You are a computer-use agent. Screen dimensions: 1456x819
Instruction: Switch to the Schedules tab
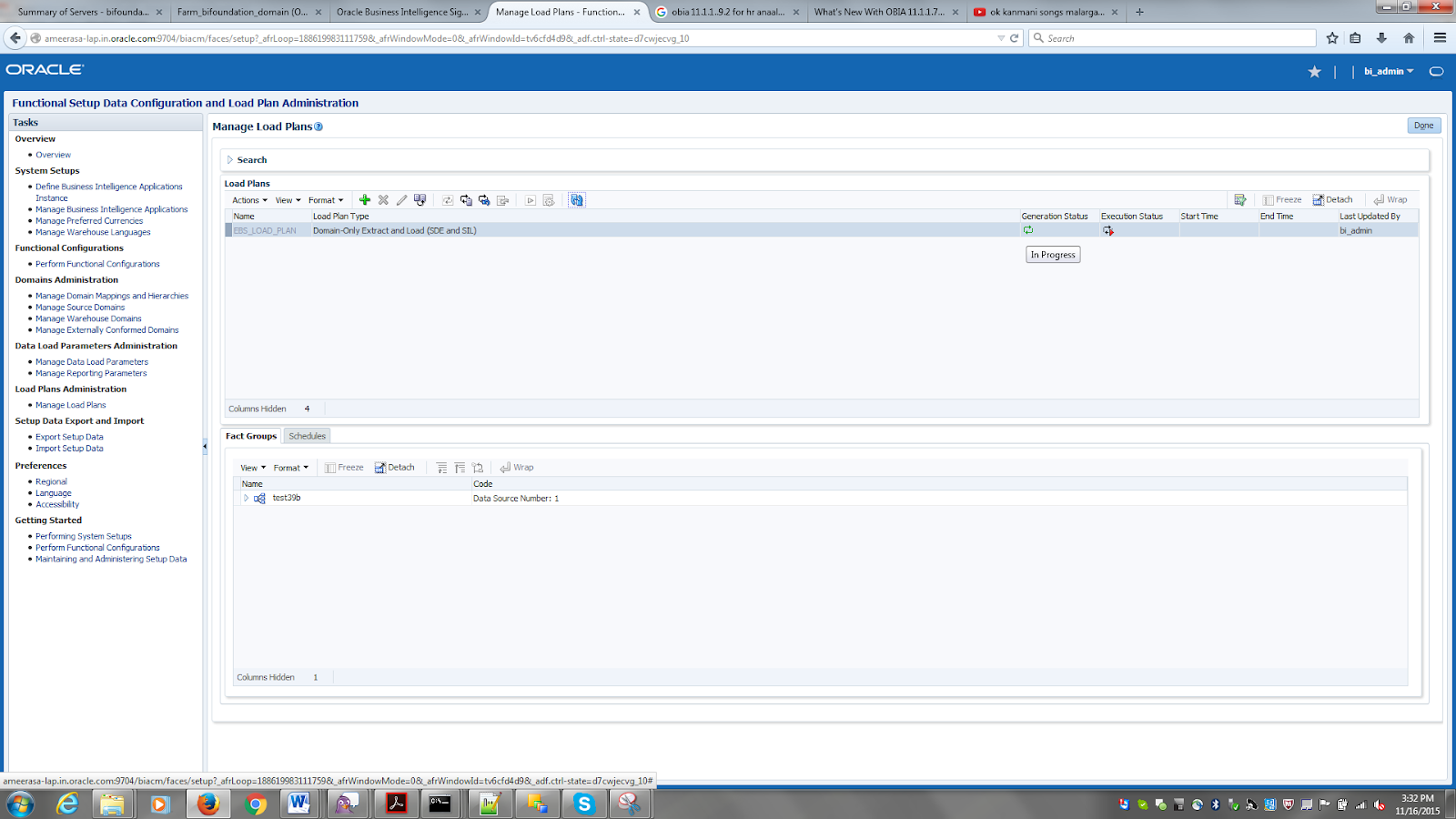tap(307, 436)
